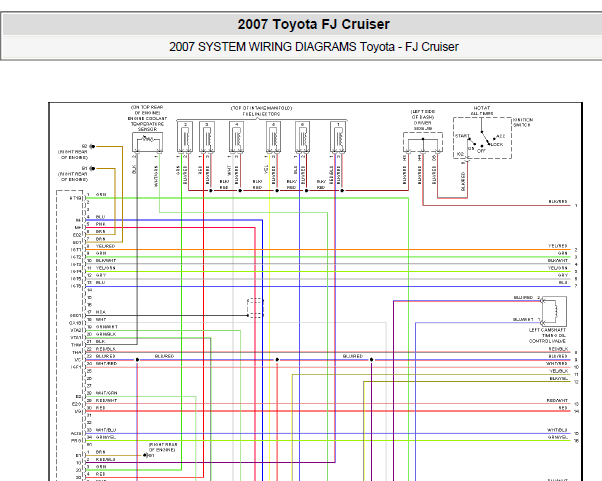Click the OFF position in ignition switch
This screenshot has height=481, width=602.
click(x=481, y=151)
